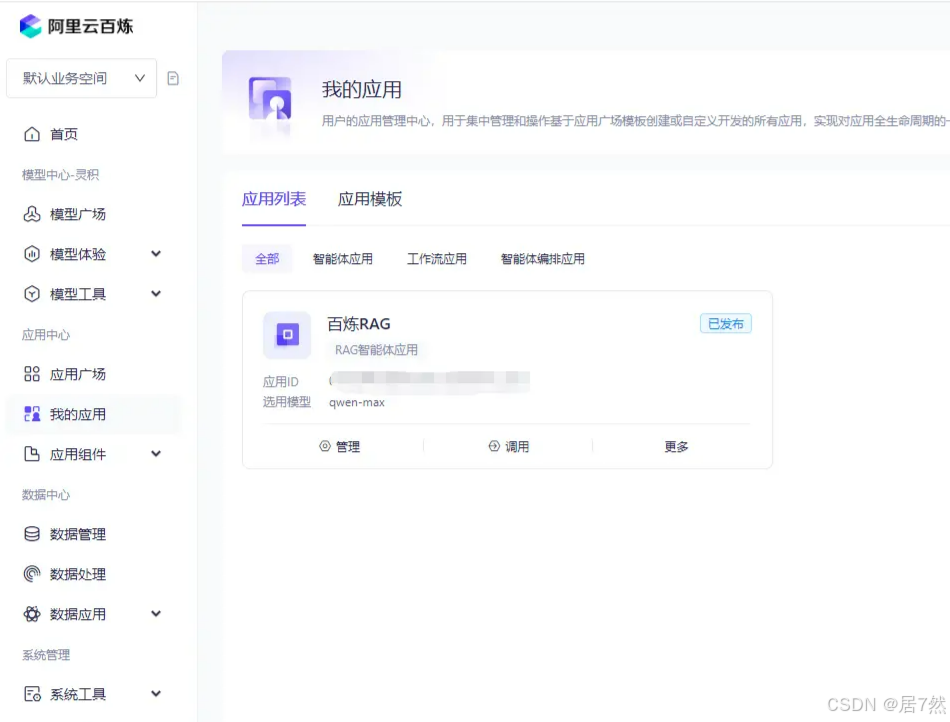Click the RAG智能体应用 tag

376,349
